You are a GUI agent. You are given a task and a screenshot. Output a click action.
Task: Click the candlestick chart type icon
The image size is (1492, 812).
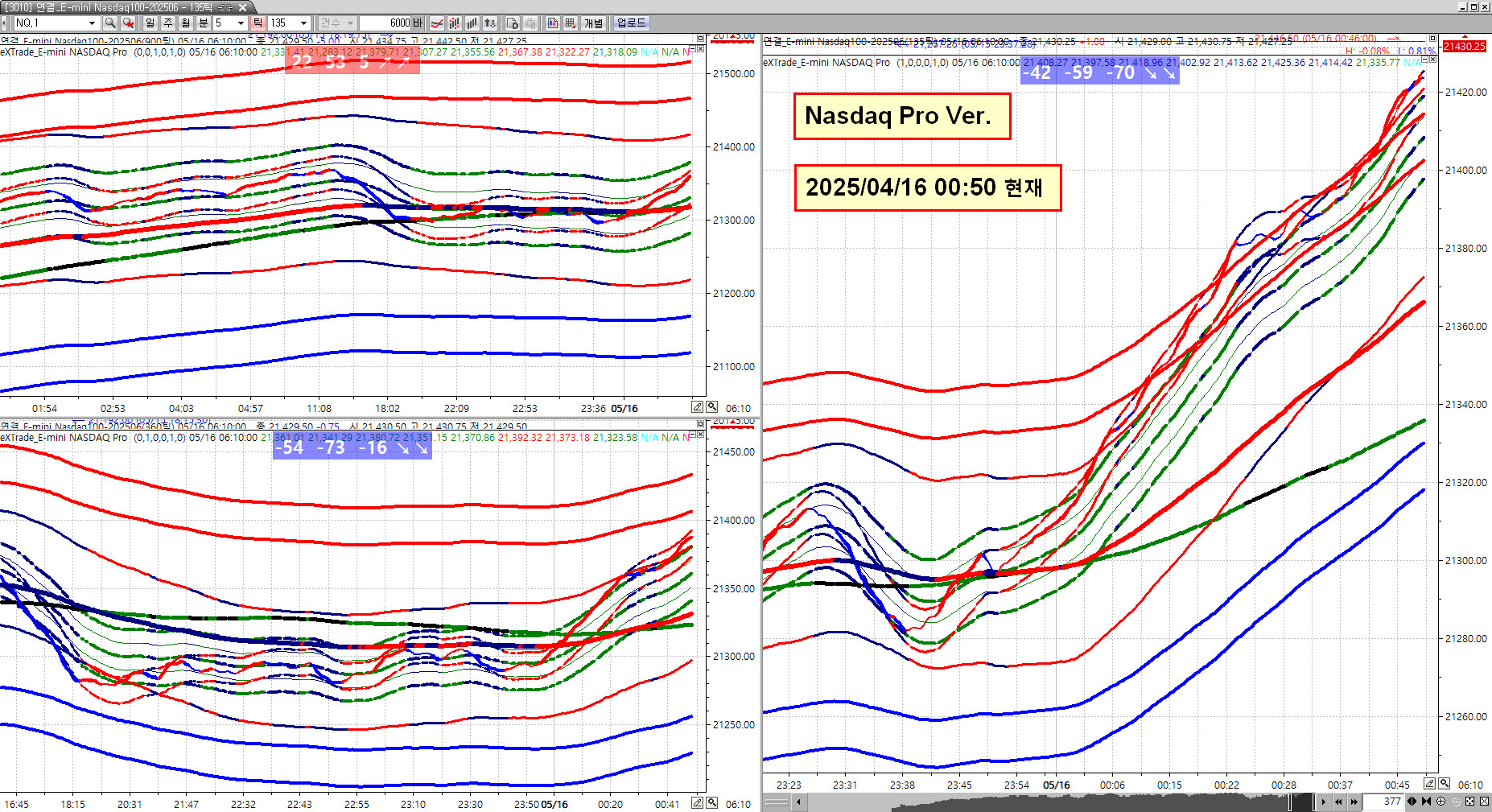click(x=455, y=23)
